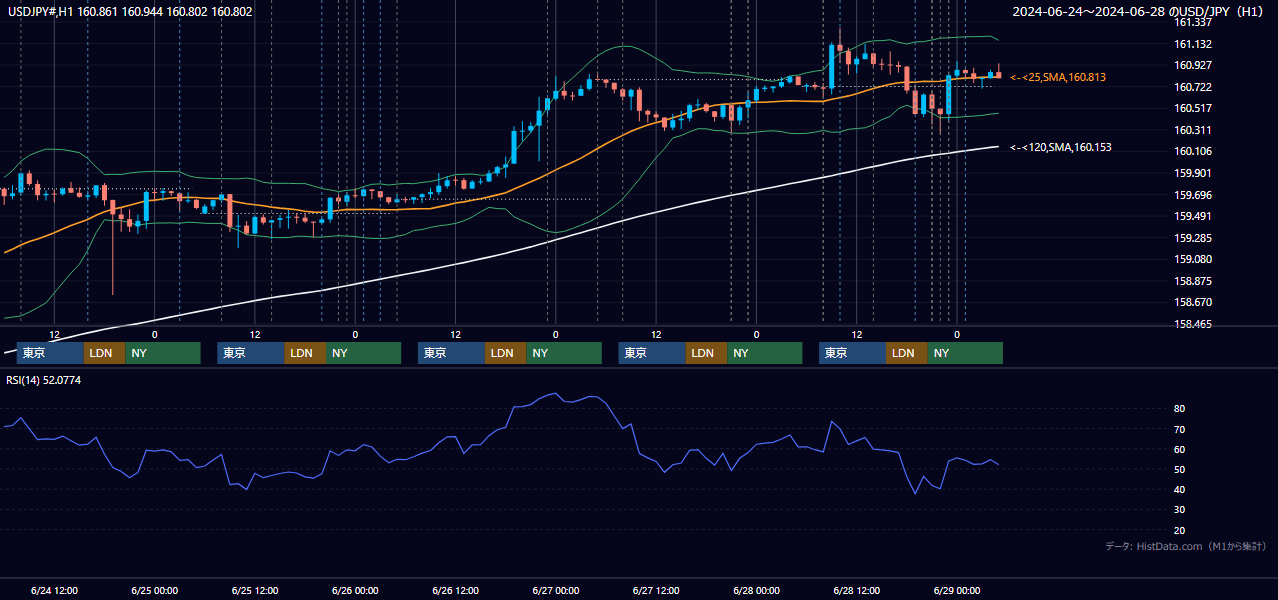This screenshot has width=1278, height=600.
Task: Select the 6/29 00:00 date label
Action: coord(957,590)
